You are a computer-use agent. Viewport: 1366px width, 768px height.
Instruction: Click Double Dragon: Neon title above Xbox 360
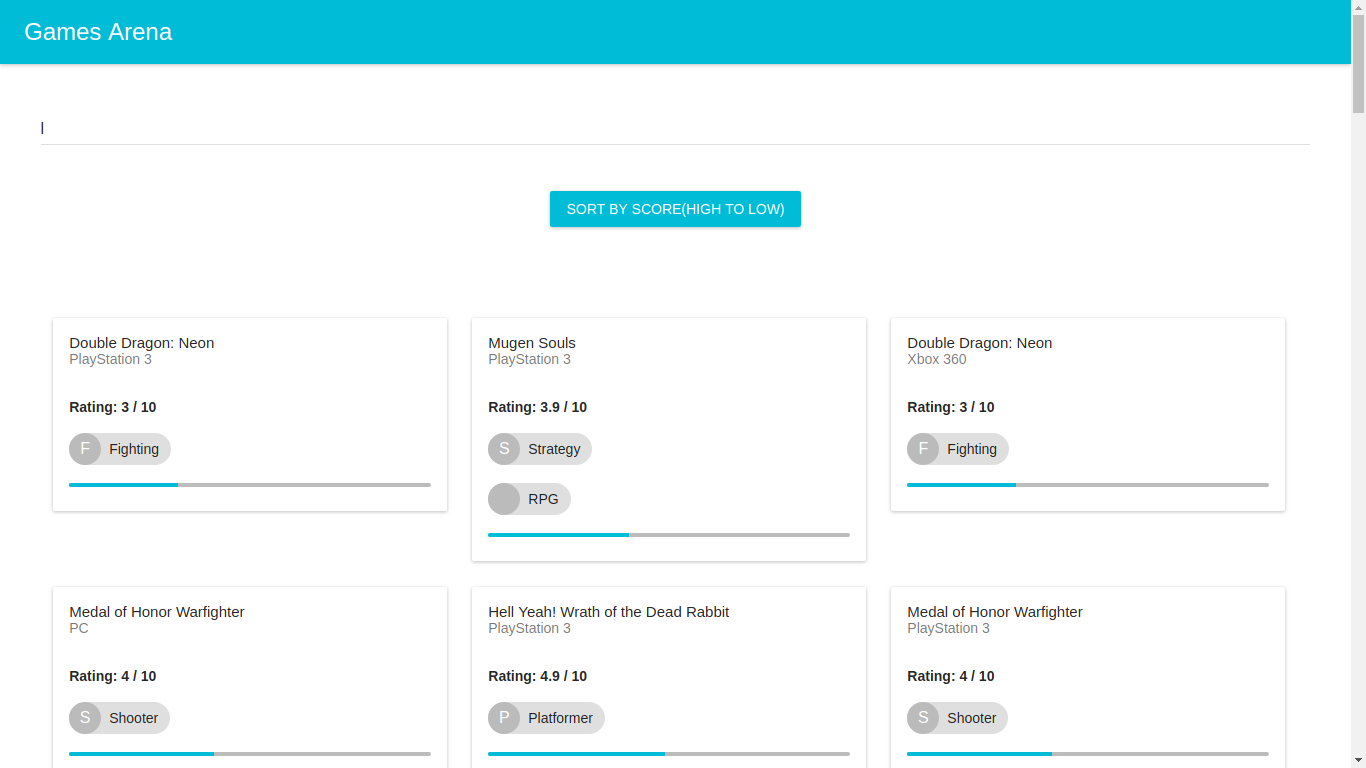pyautogui.click(x=980, y=343)
